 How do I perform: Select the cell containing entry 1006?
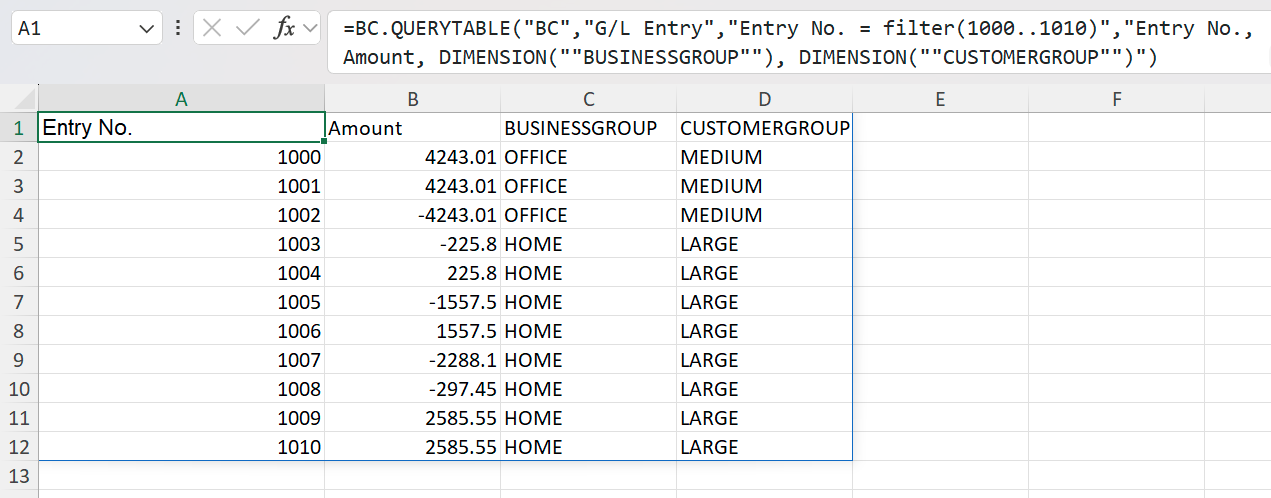(181, 331)
